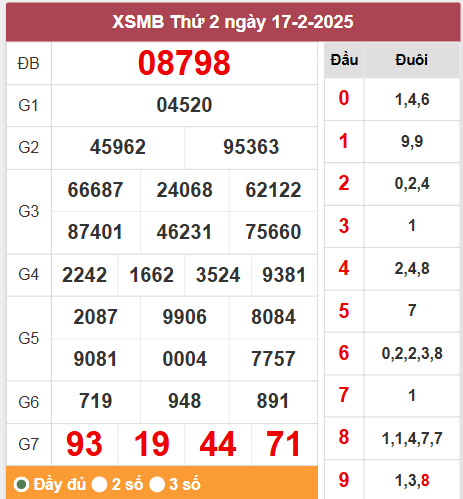Screen dimensions: 463x499
Task: Click the ĐB row label
Action: coord(29,63)
